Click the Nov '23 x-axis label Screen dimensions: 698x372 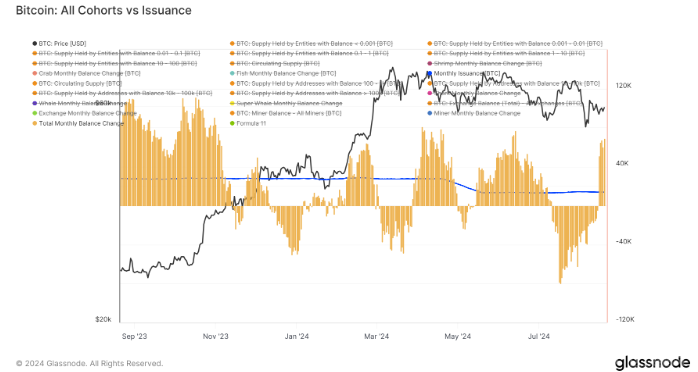click(215, 336)
